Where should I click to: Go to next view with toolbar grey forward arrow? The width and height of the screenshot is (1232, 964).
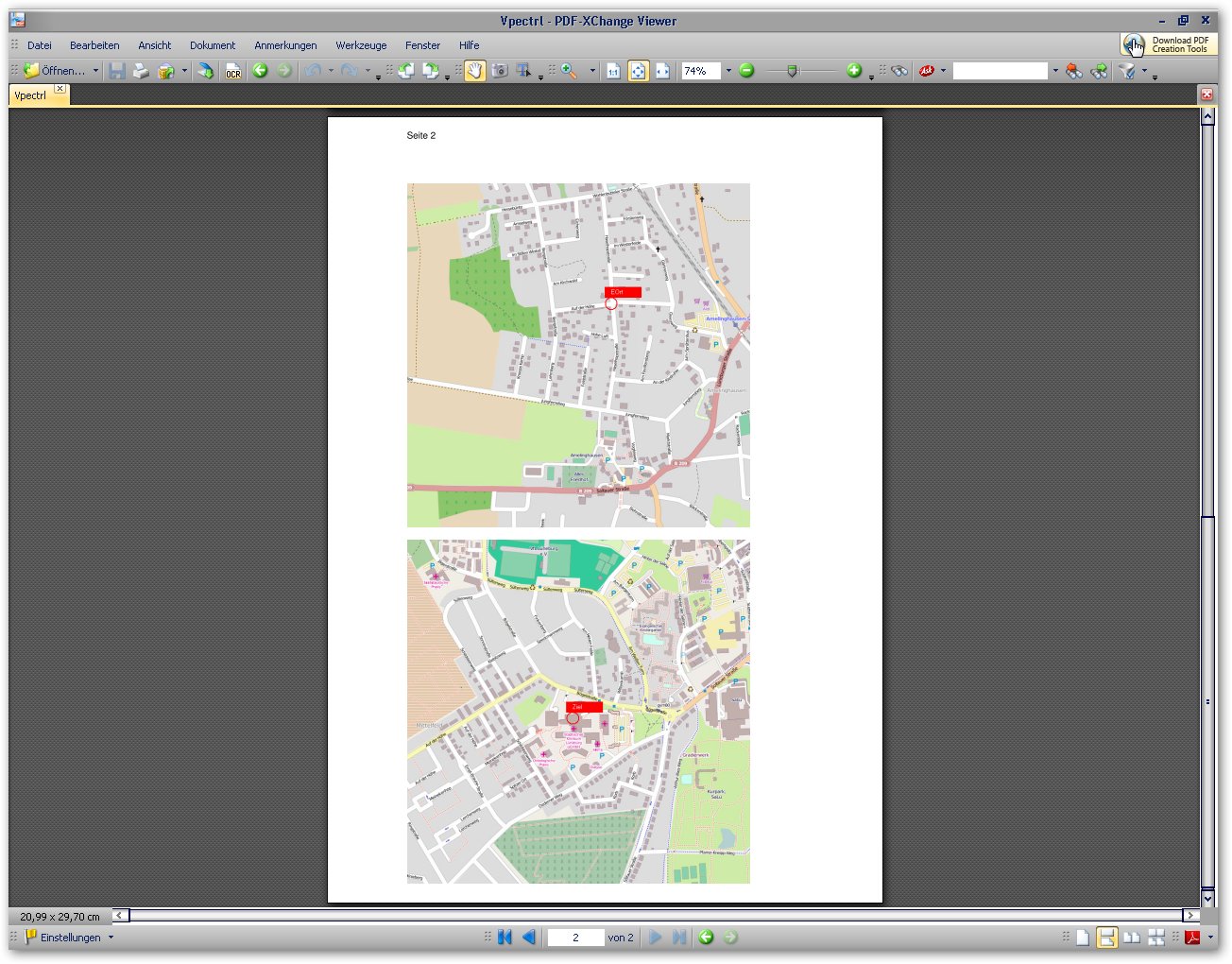[x=284, y=71]
